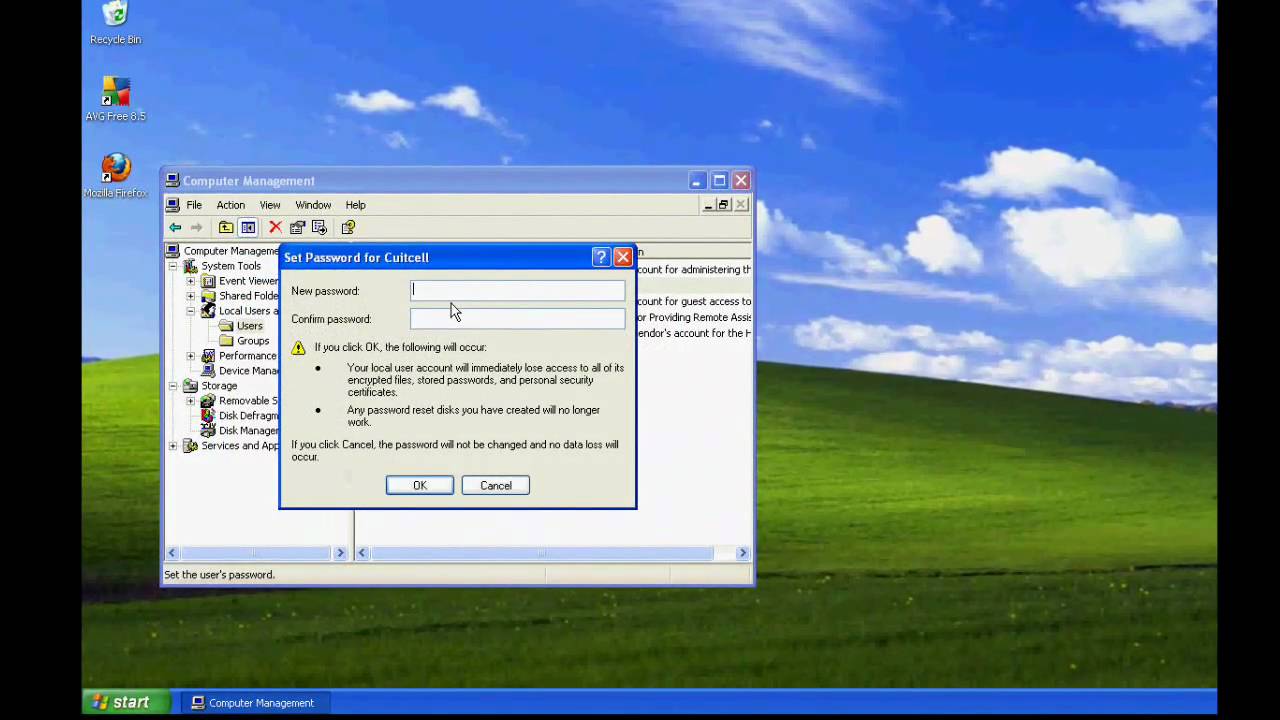
Task: Click the toolbar Help icon
Action: coord(348,228)
